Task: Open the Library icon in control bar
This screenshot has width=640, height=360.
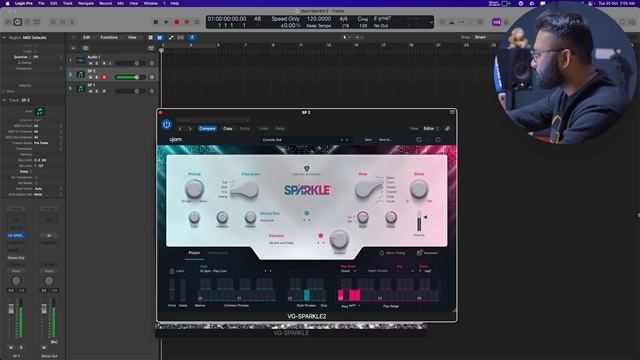Action: [8, 22]
